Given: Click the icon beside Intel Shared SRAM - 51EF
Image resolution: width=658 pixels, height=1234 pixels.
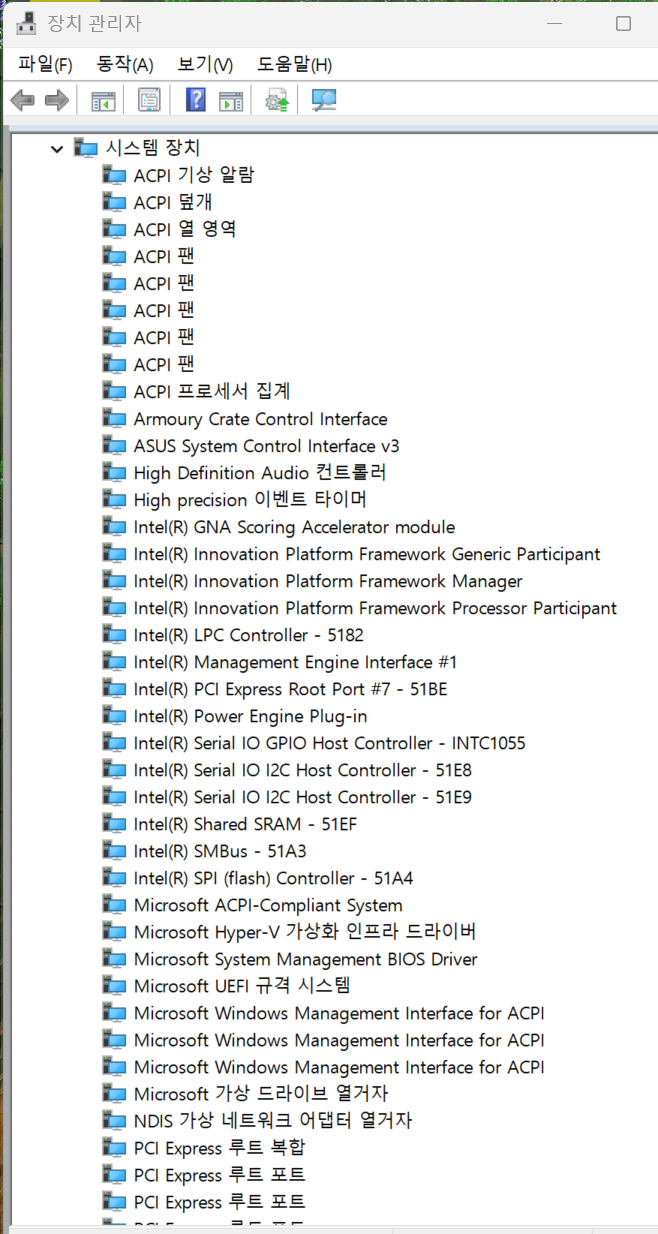Looking at the screenshot, I should [115, 824].
